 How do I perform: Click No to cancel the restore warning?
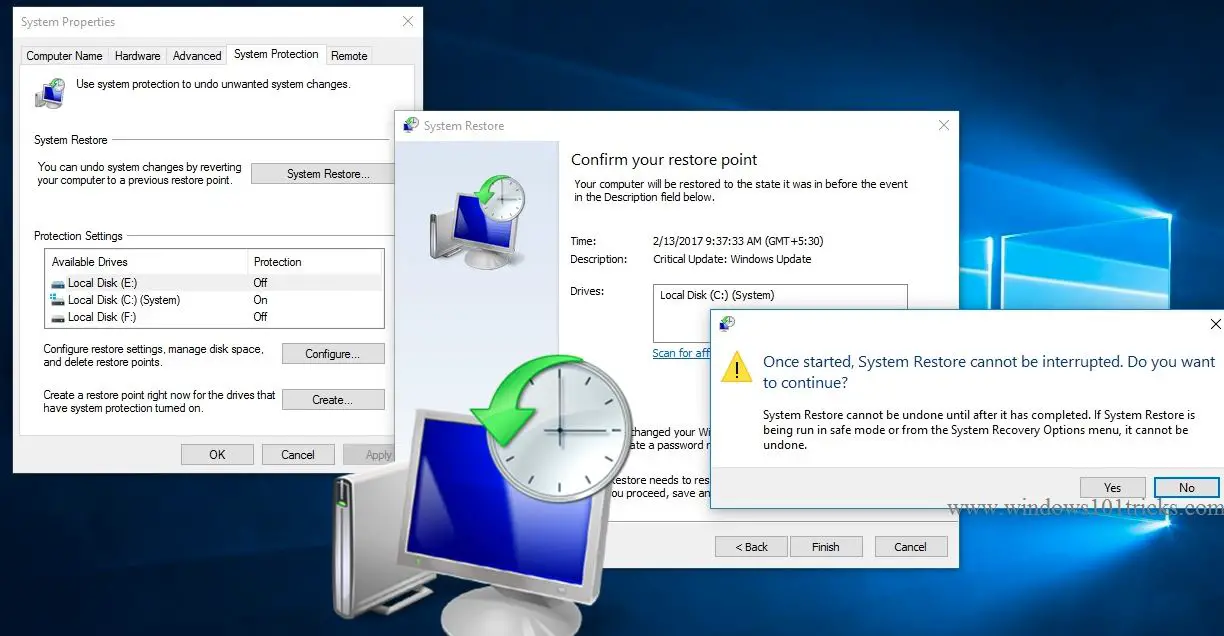(1186, 487)
